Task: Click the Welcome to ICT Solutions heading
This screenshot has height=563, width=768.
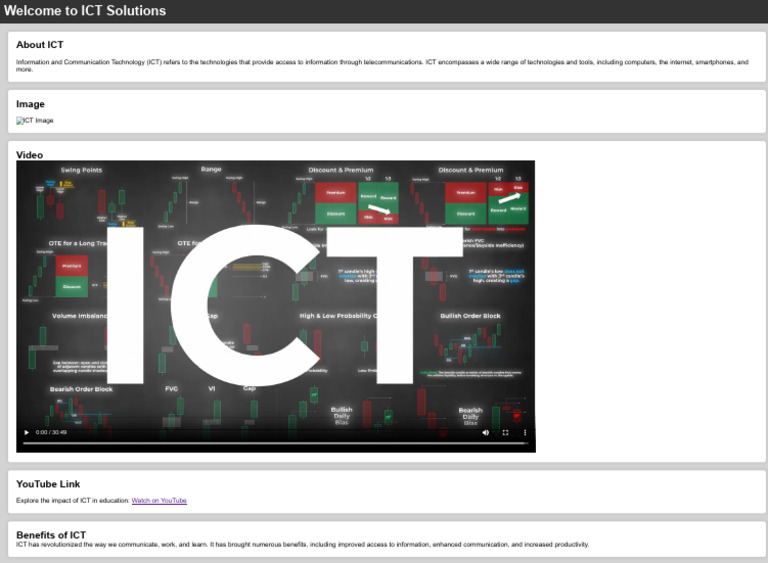Action: point(85,11)
